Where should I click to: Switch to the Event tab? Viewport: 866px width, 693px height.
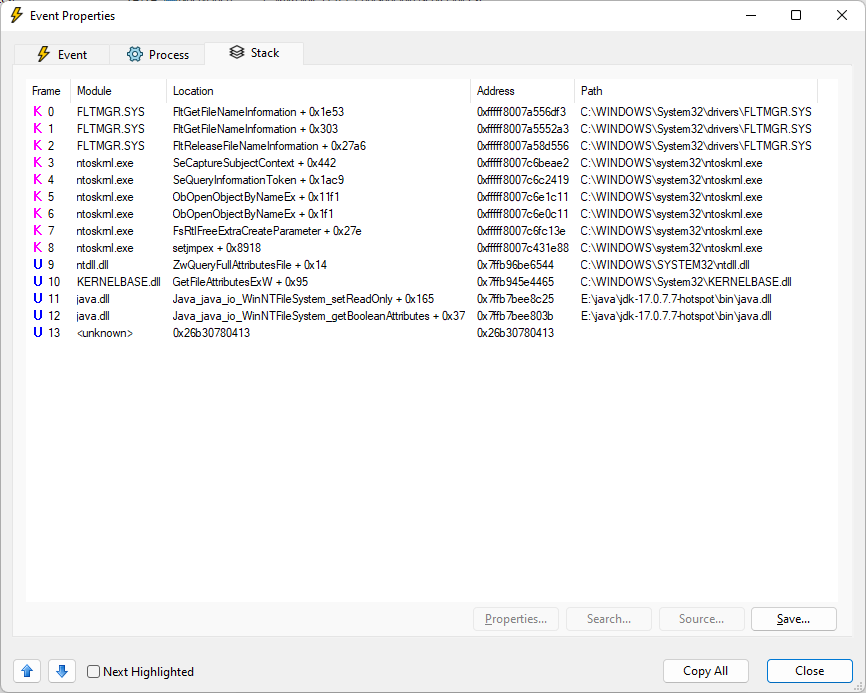pos(61,54)
